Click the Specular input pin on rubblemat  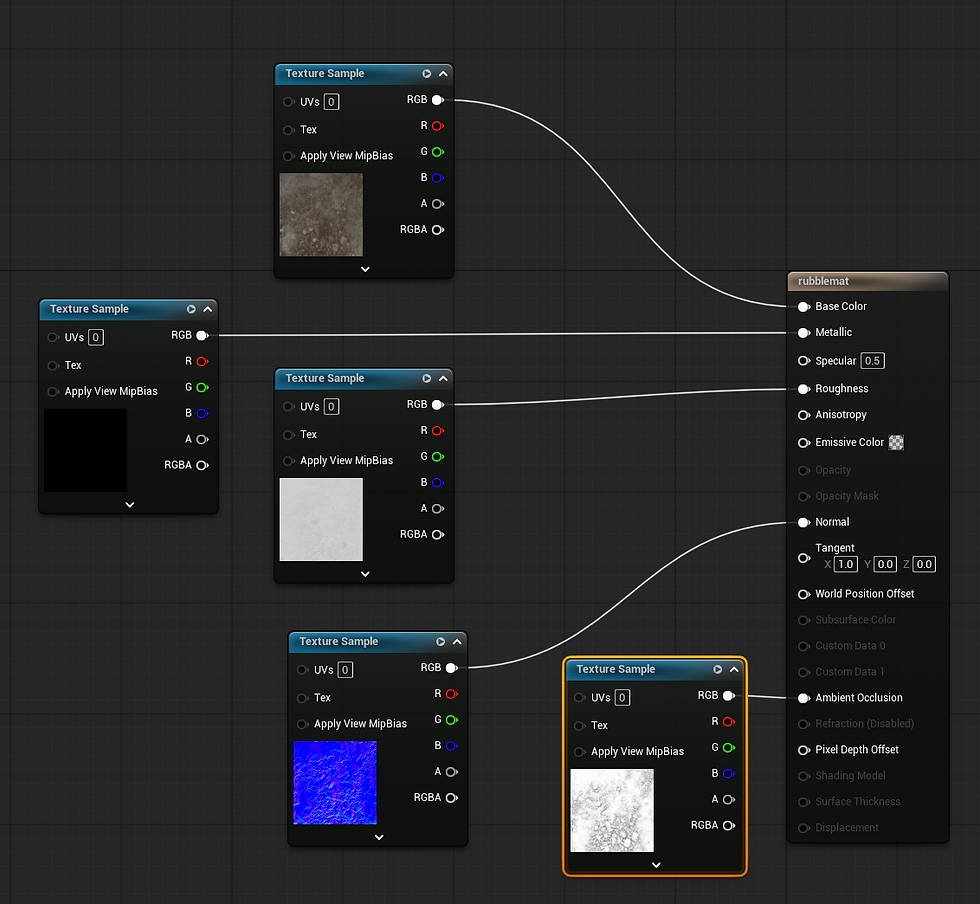(804, 361)
